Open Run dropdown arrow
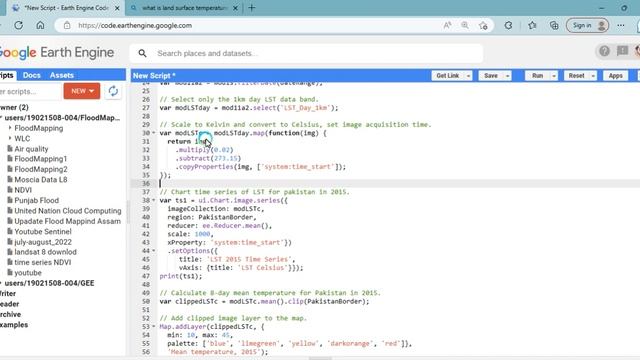Screen dimensions: 640x360 (x=554, y=76)
